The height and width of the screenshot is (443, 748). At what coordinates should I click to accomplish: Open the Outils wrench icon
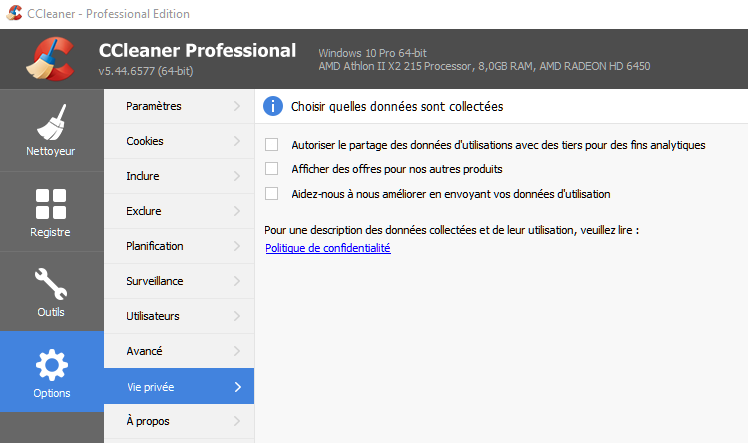click(x=51, y=284)
